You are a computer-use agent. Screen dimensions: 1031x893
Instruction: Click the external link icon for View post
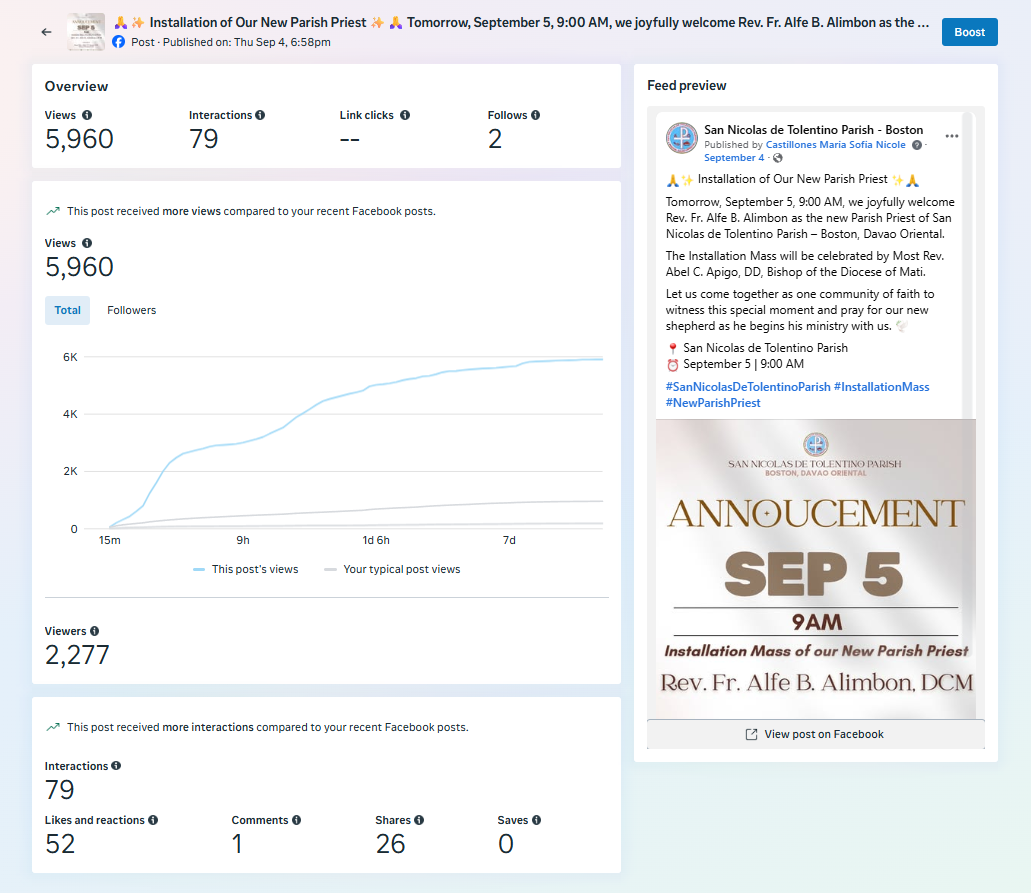point(751,735)
